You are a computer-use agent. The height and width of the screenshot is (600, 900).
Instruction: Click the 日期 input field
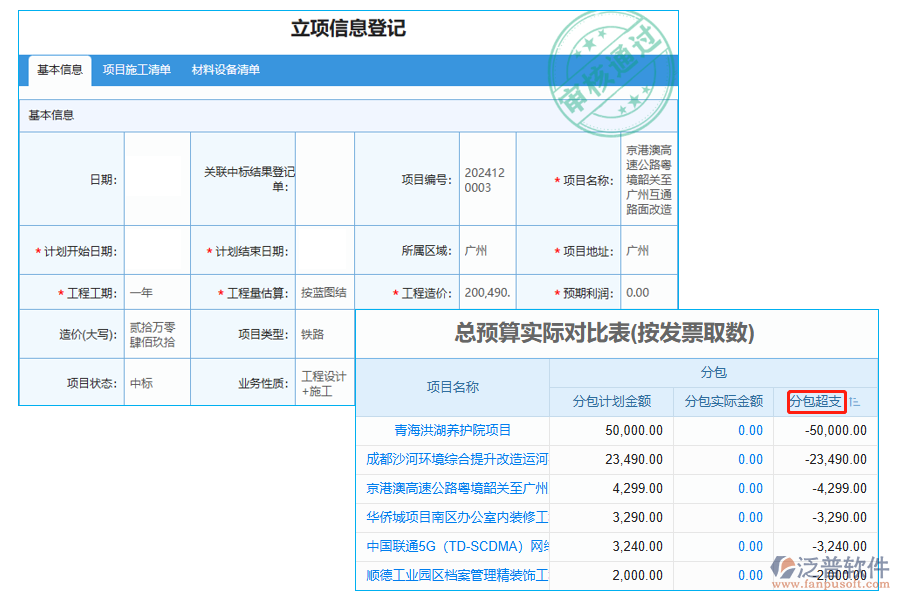(x=155, y=179)
